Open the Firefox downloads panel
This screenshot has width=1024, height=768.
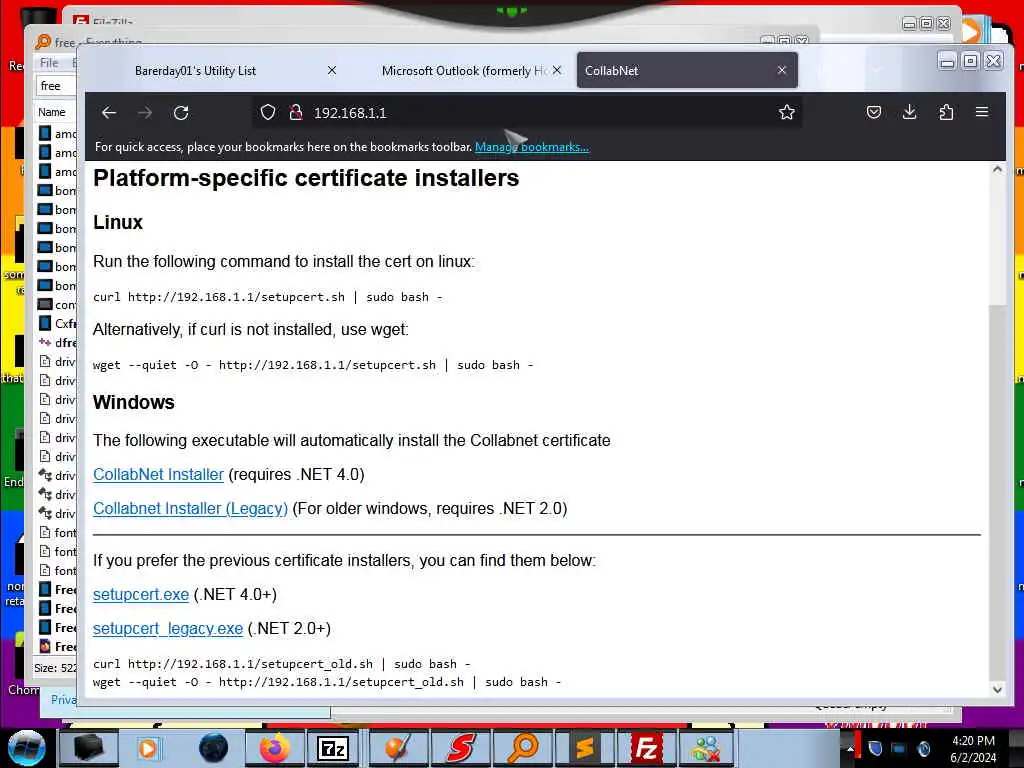(909, 112)
